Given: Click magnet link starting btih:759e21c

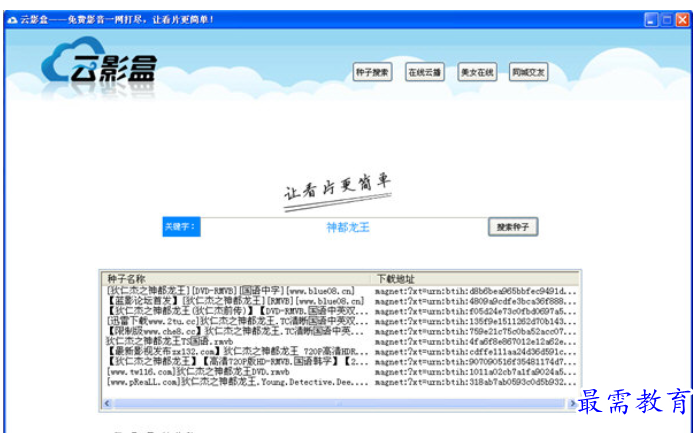Looking at the screenshot, I should coord(476,332).
